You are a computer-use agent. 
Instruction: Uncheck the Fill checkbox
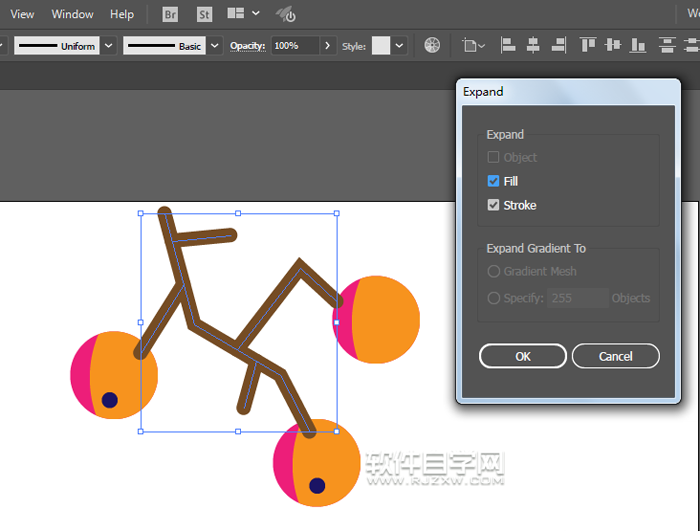click(x=493, y=181)
